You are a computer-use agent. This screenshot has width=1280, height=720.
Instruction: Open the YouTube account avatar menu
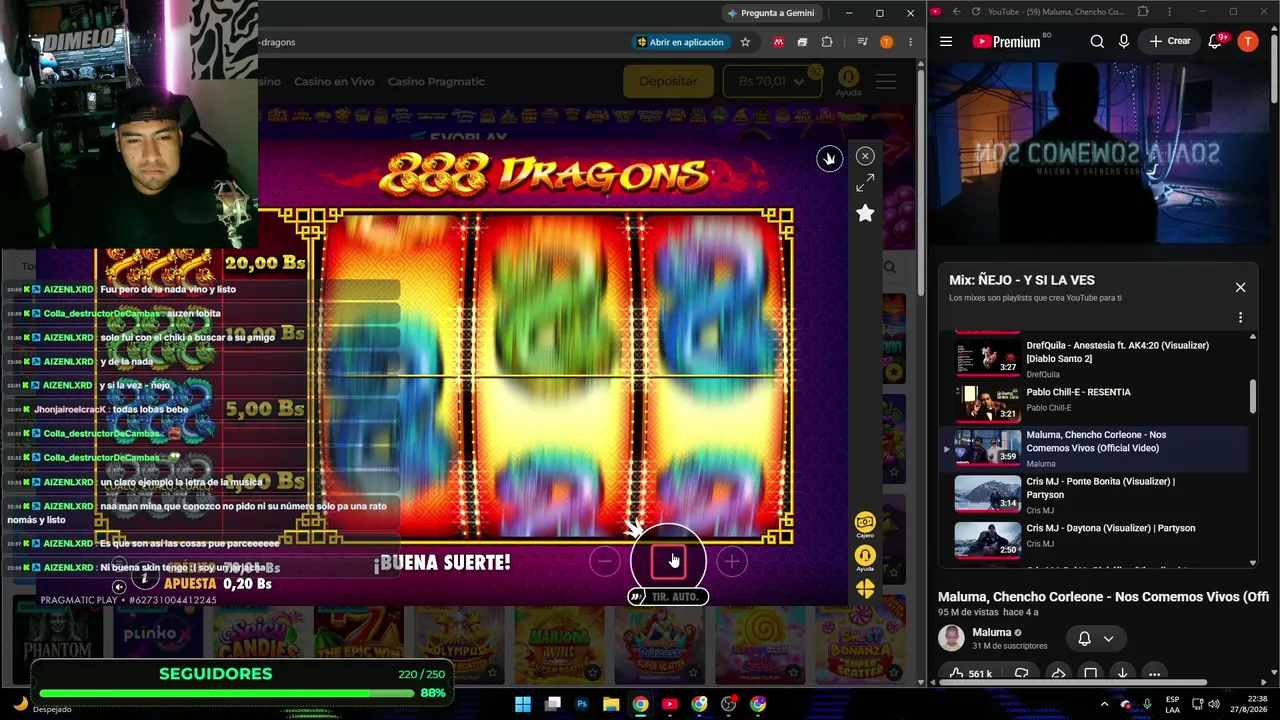click(1247, 41)
